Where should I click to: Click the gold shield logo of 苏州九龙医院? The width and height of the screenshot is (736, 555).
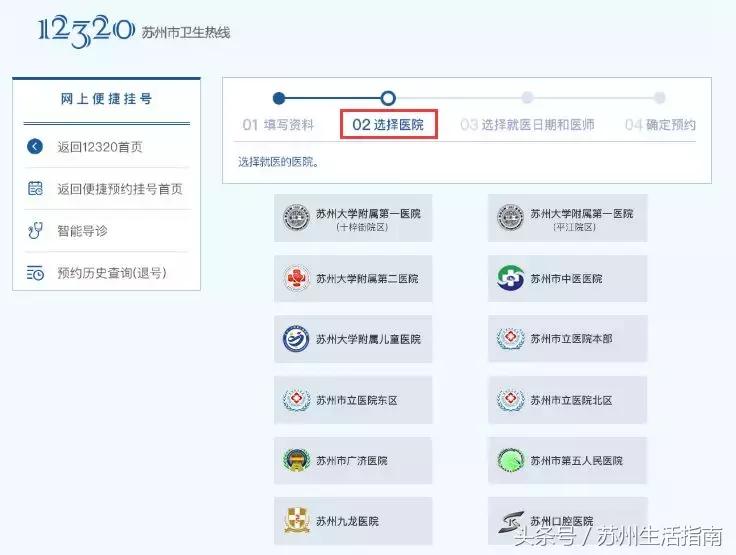tap(297, 521)
